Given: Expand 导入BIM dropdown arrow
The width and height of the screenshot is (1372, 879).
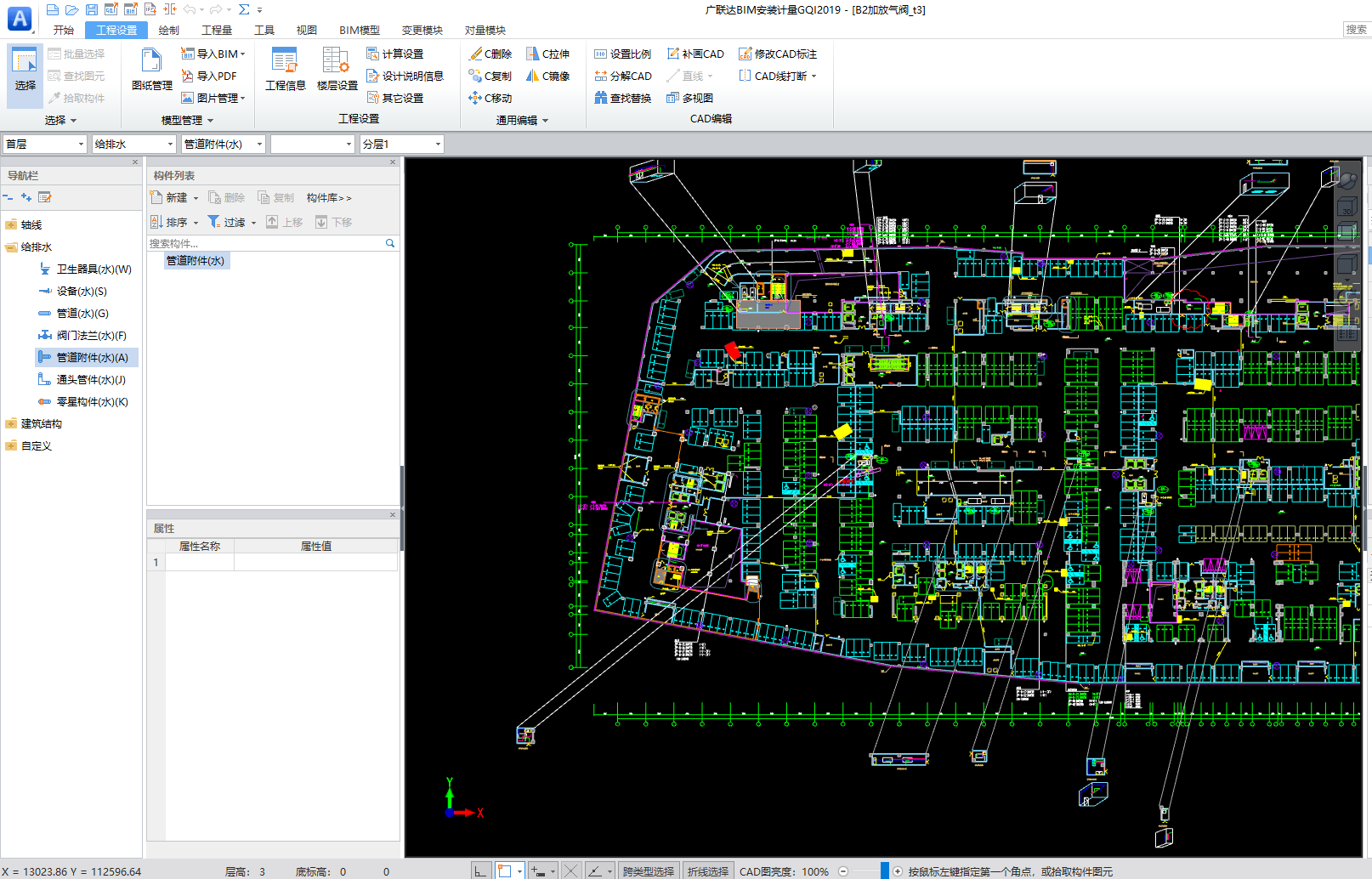Looking at the screenshot, I should pyautogui.click(x=243, y=54).
